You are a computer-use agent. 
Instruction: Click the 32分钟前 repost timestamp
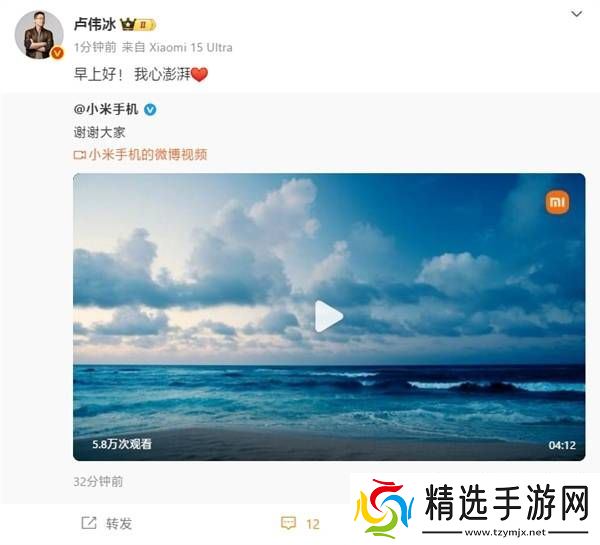coord(98,481)
